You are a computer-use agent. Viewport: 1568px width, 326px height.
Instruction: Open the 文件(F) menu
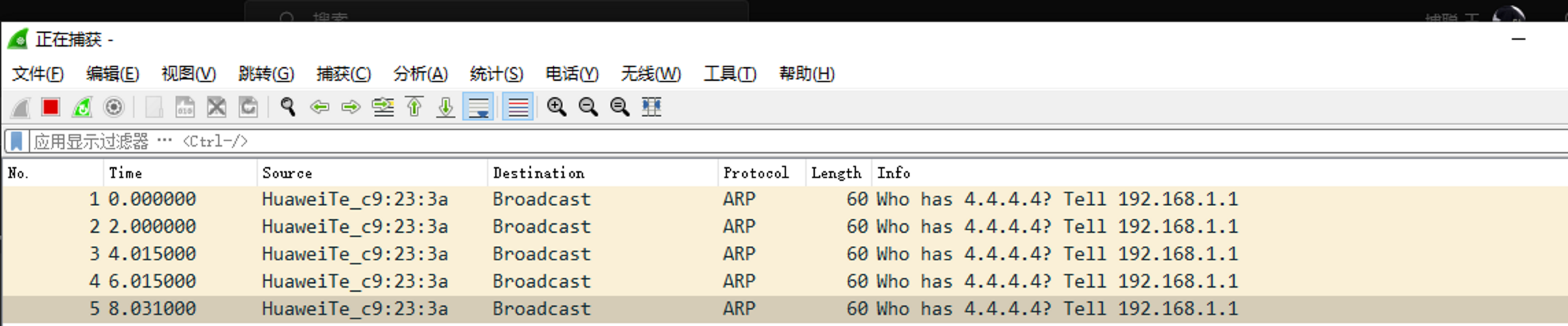[38, 73]
